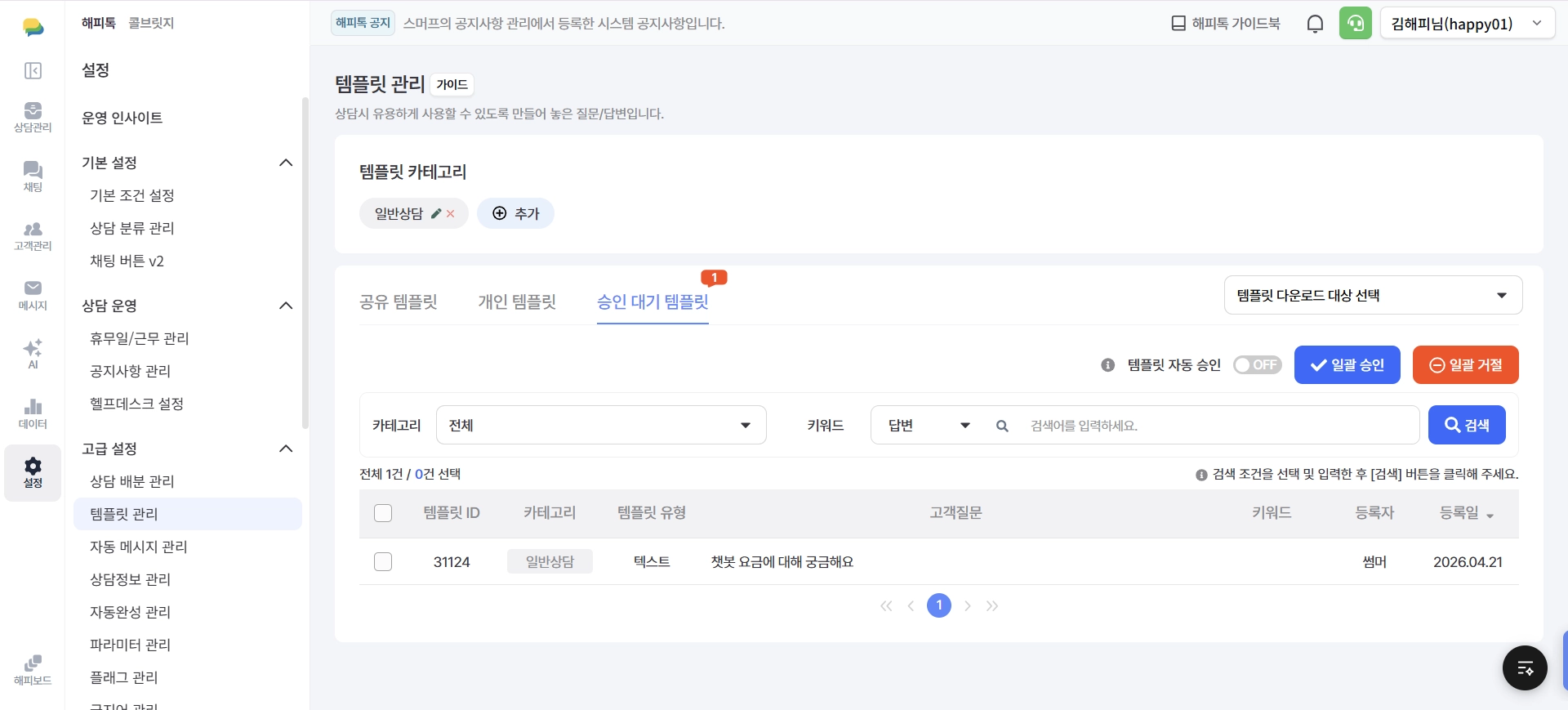Open 템플릿 다운로드 대상 선택 dropdown

pos(1373,295)
